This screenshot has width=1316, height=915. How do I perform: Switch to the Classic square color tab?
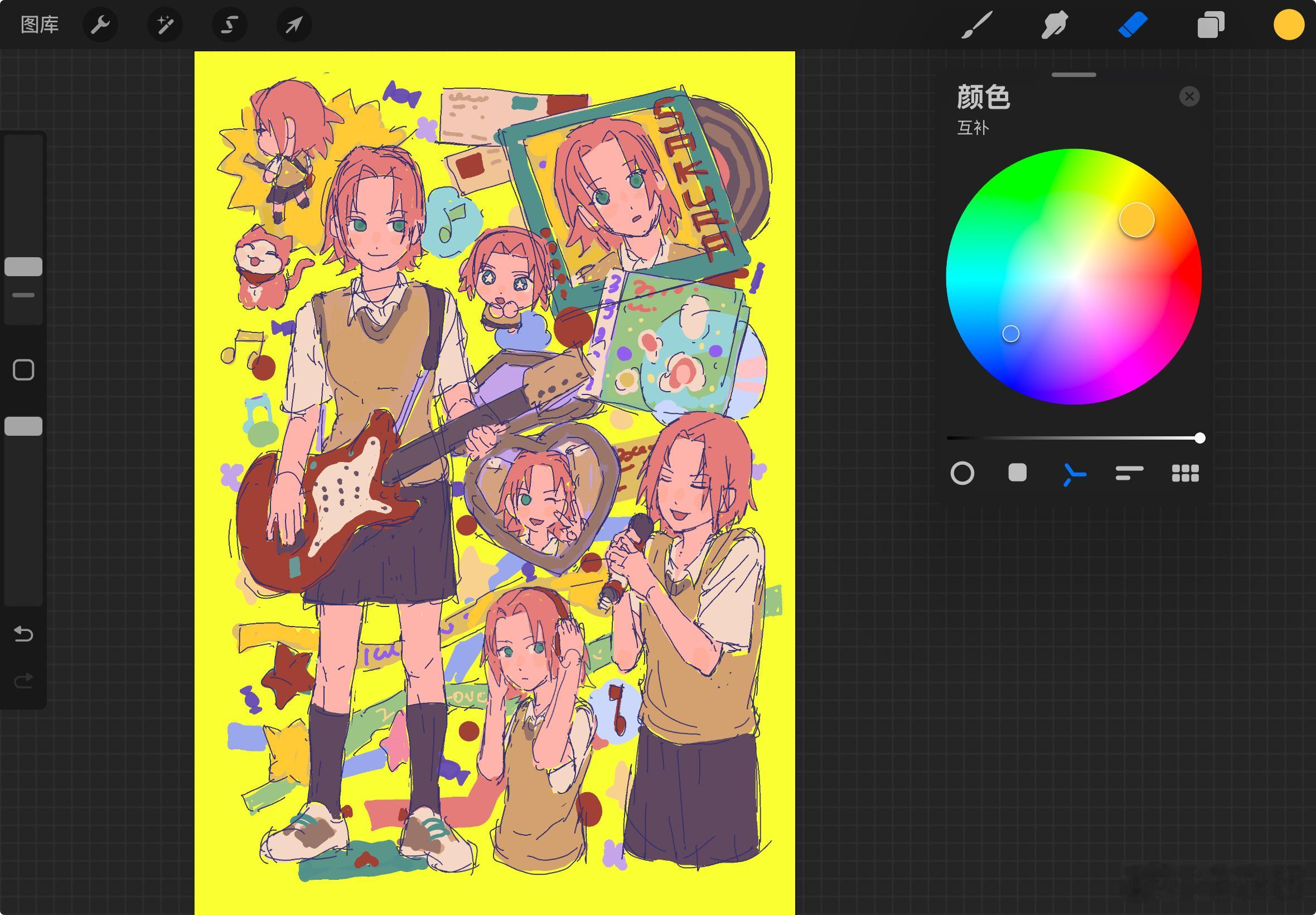point(1018,473)
